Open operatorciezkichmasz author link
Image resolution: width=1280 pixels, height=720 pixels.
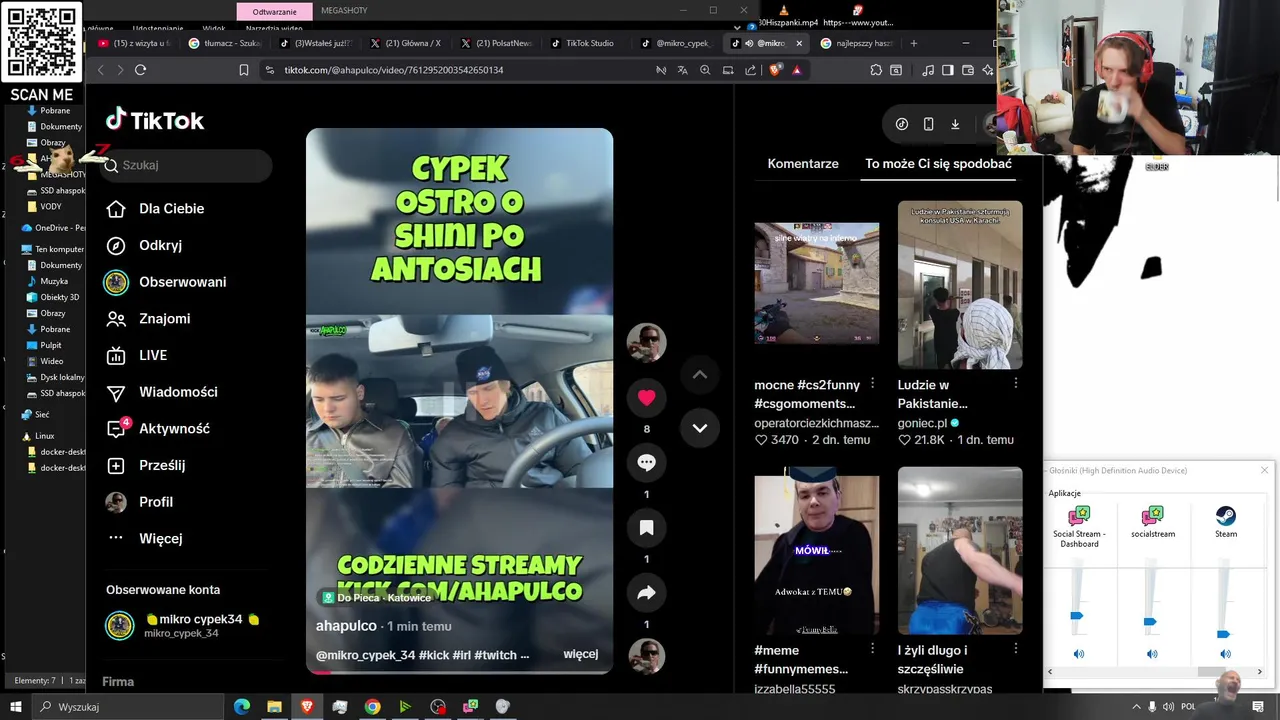tap(816, 423)
